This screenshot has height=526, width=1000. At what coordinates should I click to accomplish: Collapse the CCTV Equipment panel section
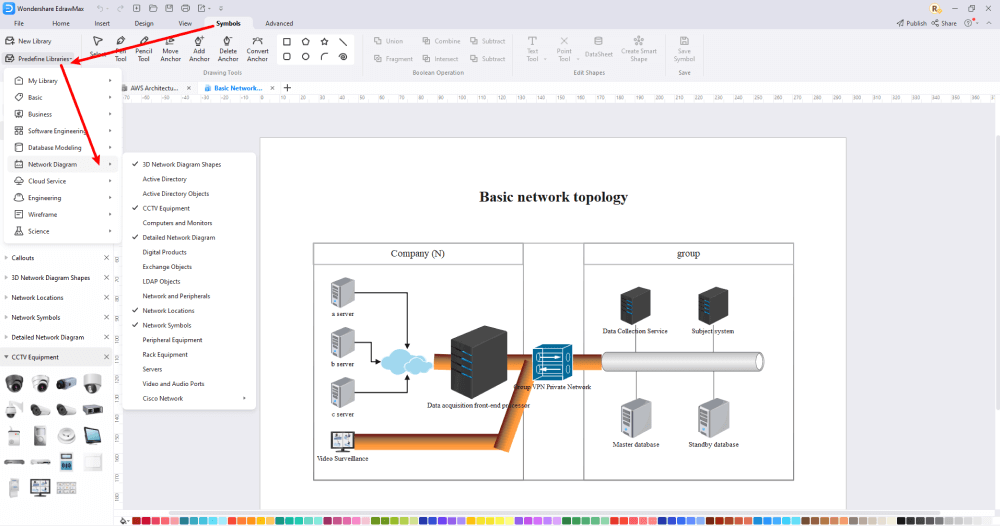6,357
